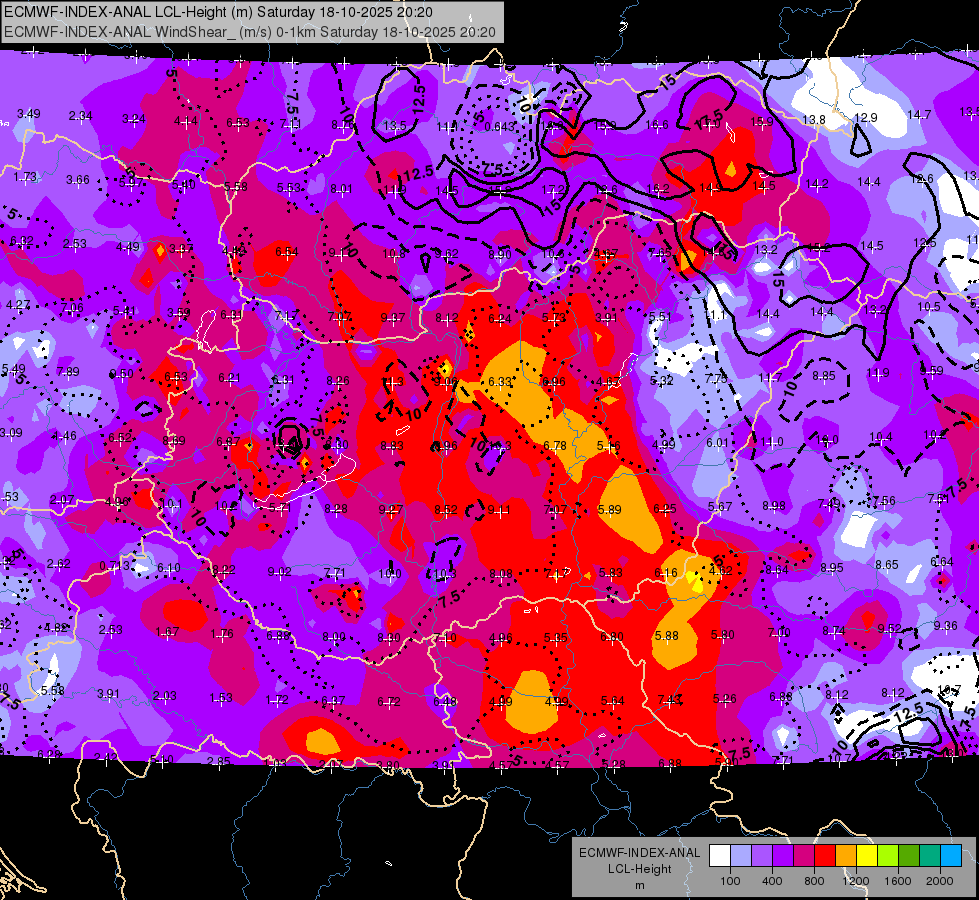Click the wind shear value 8.85
The image size is (979, 900).
click(x=824, y=376)
